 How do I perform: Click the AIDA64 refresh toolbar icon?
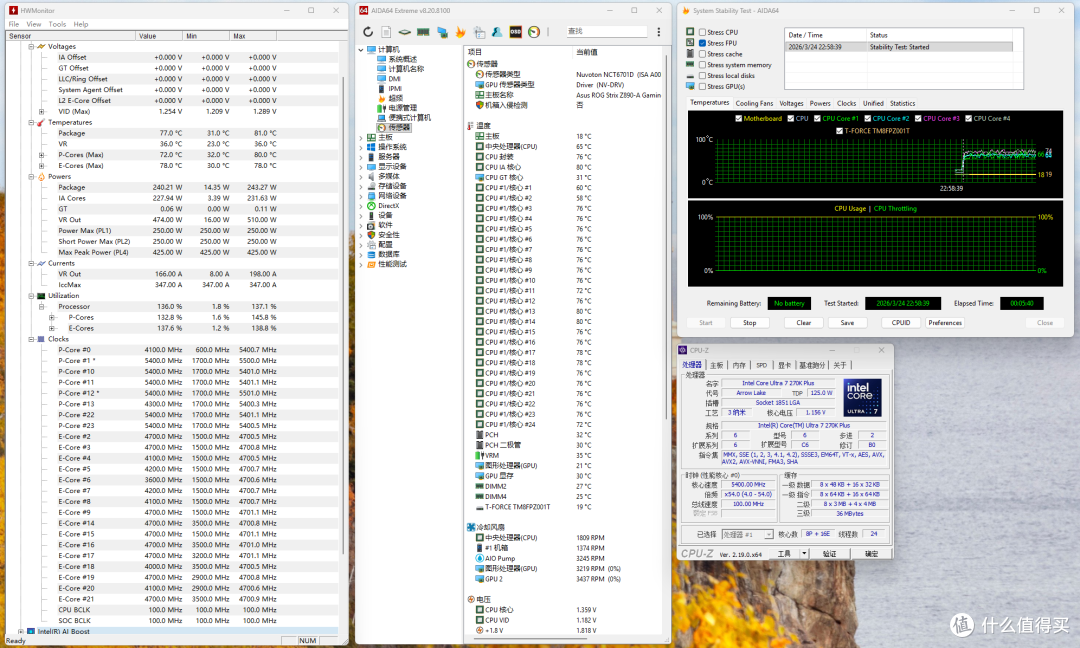click(x=368, y=32)
